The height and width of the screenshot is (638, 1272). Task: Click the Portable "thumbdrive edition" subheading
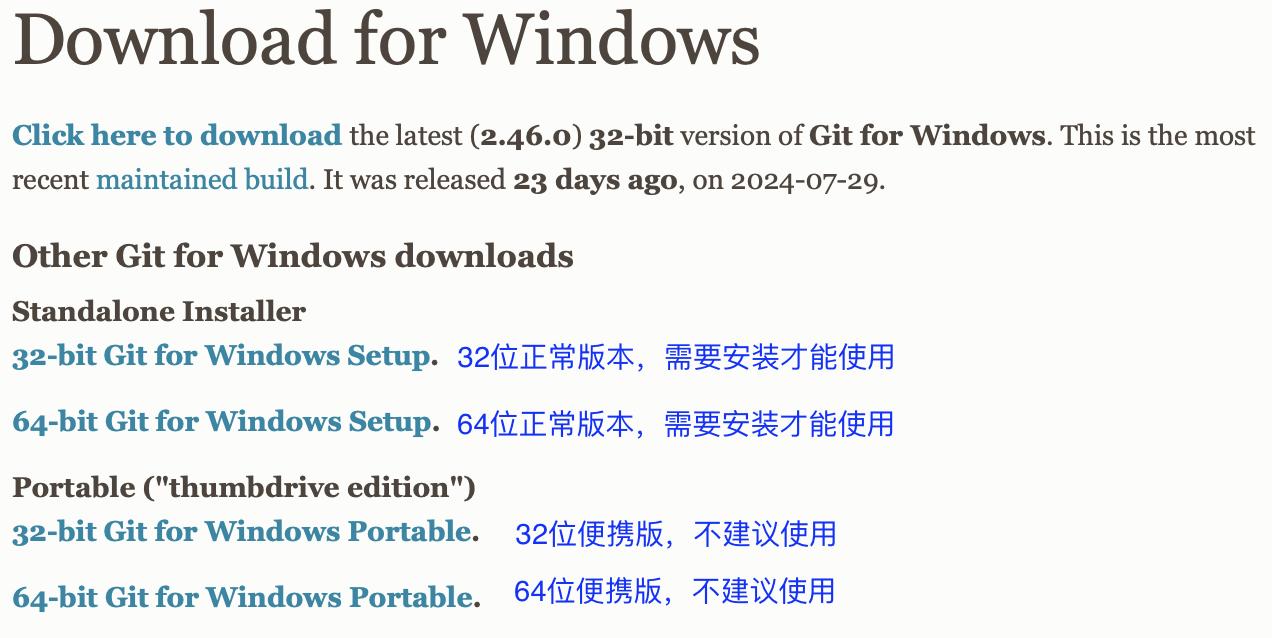pyautogui.click(x=243, y=488)
